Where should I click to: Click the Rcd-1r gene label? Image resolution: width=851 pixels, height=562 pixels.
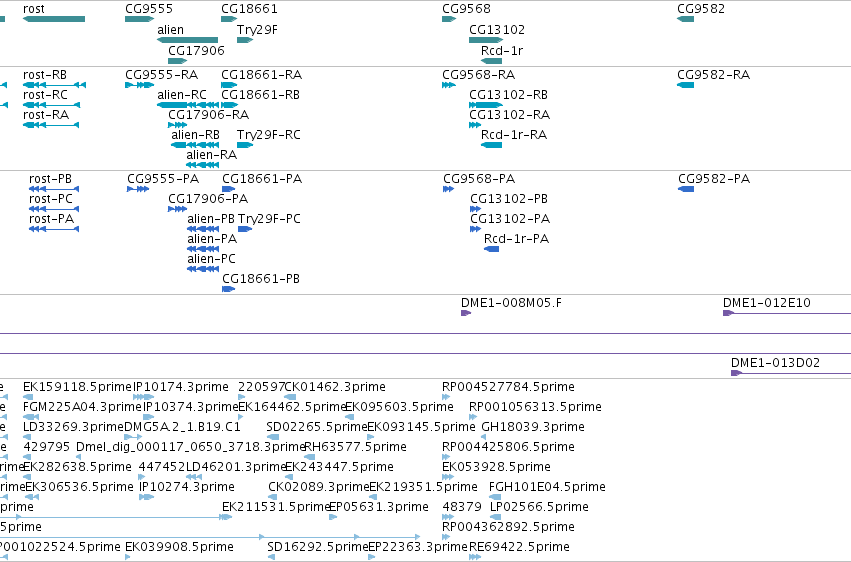[x=502, y=50]
